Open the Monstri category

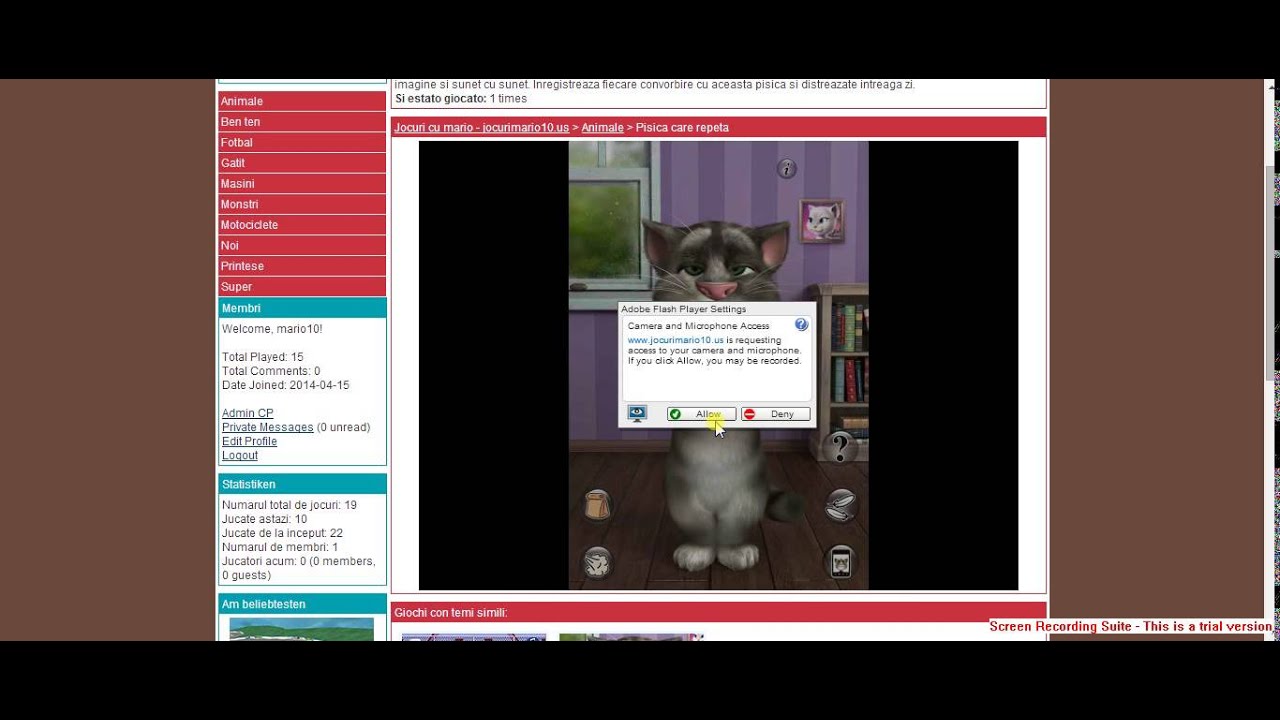pyautogui.click(x=302, y=204)
